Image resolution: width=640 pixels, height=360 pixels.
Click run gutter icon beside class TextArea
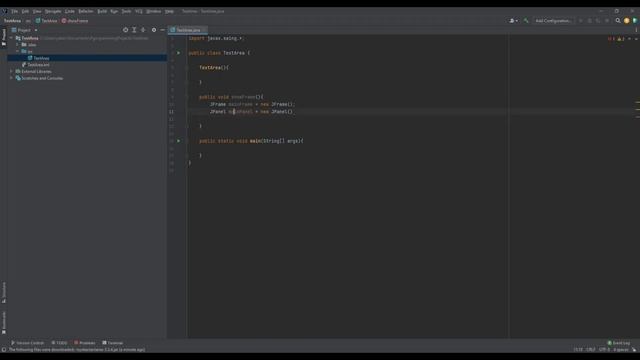click(x=178, y=53)
